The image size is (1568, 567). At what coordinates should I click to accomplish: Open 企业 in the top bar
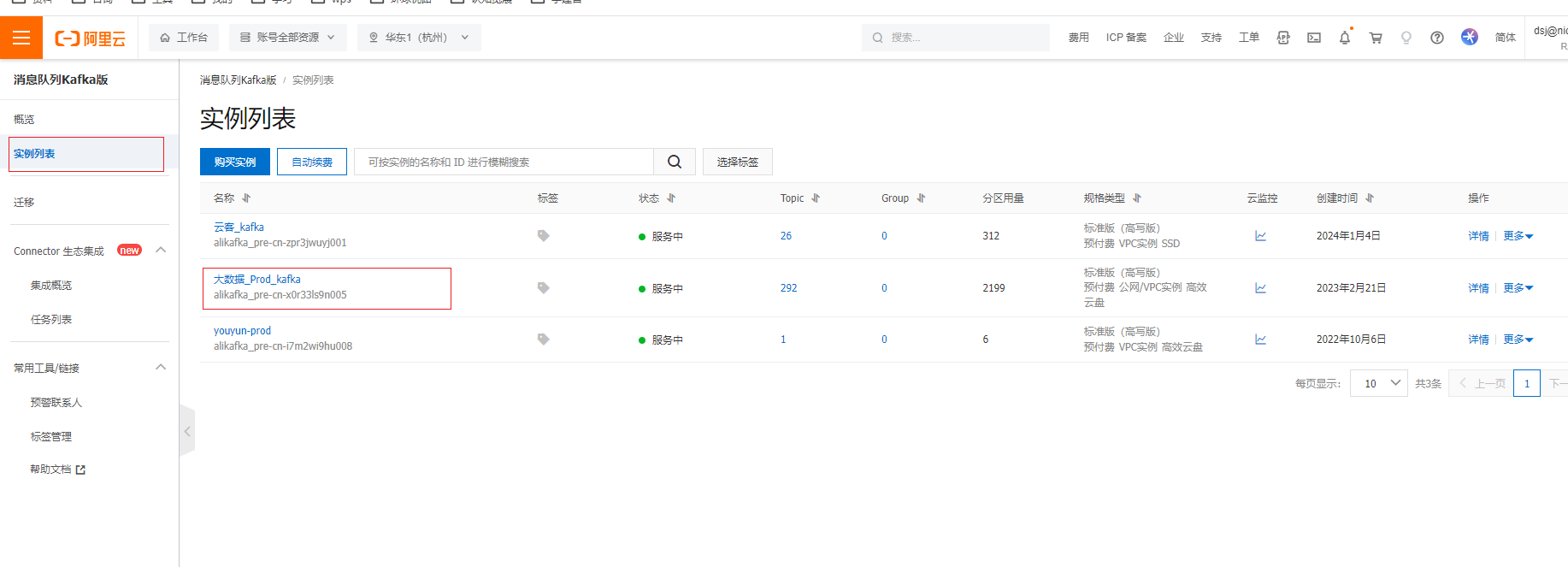(x=1174, y=38)
